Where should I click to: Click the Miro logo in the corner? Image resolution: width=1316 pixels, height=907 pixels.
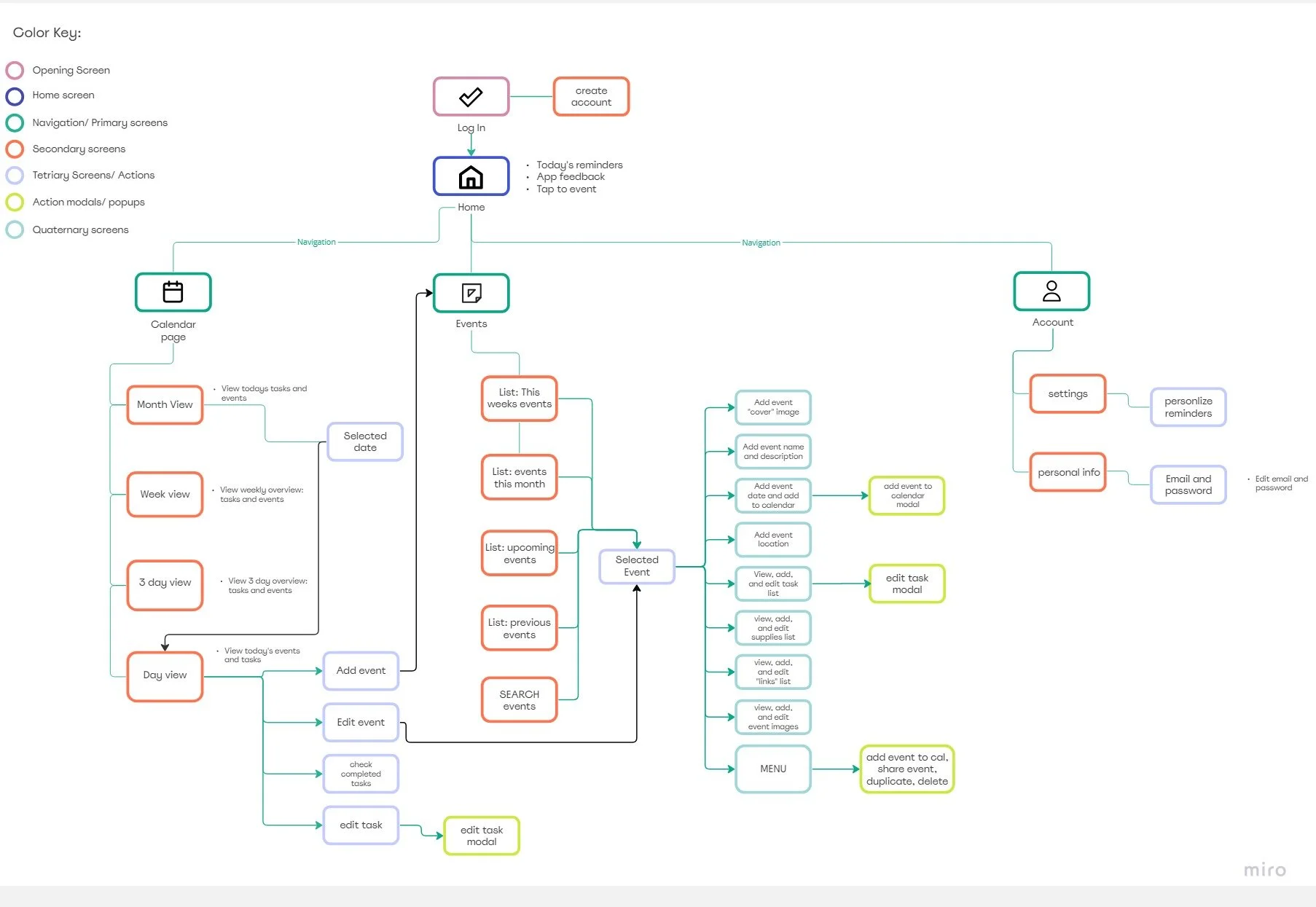1266,869
